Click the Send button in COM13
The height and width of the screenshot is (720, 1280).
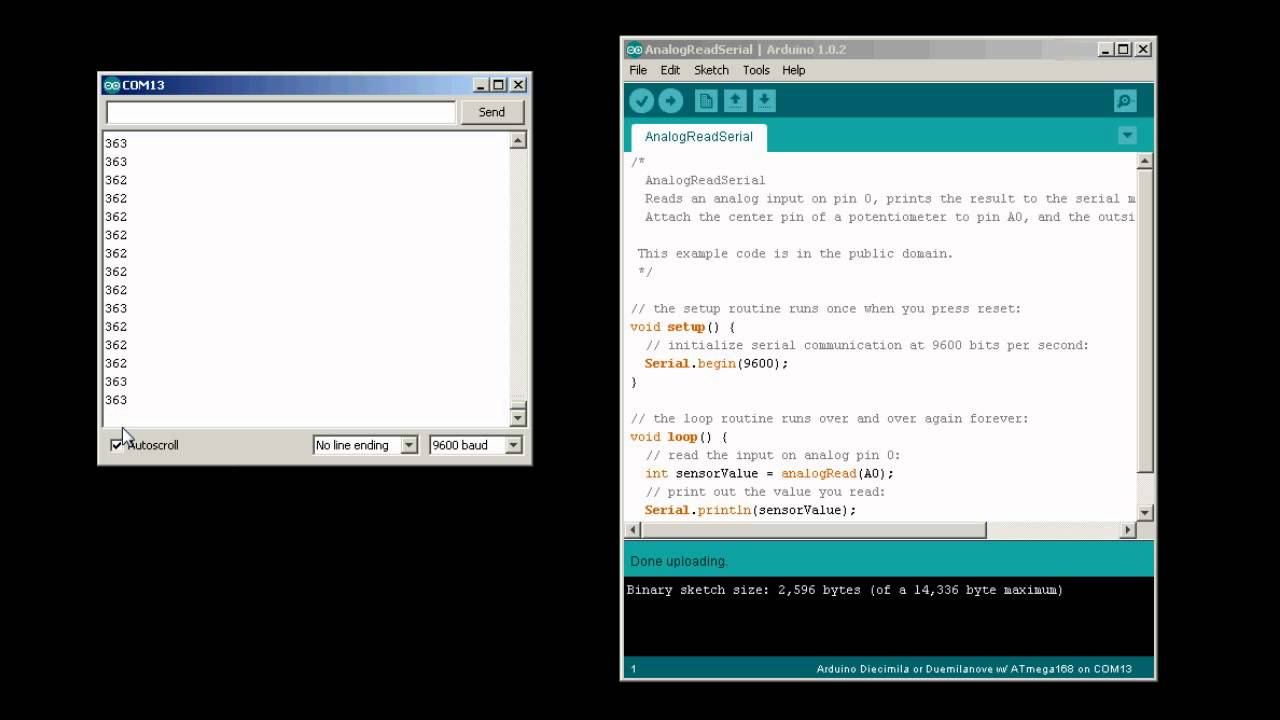pyautogui.click(x=492, y=112)
